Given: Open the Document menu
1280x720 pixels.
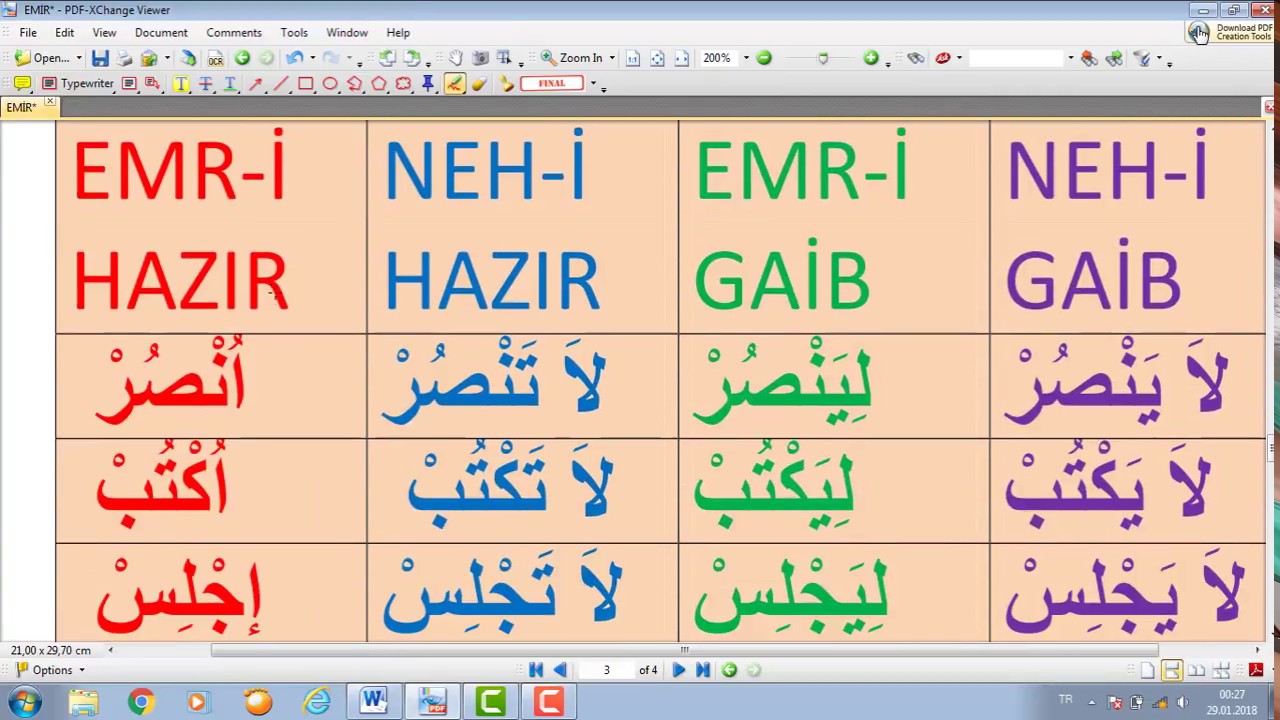Looking at the screenshot, I should [162, 32].
